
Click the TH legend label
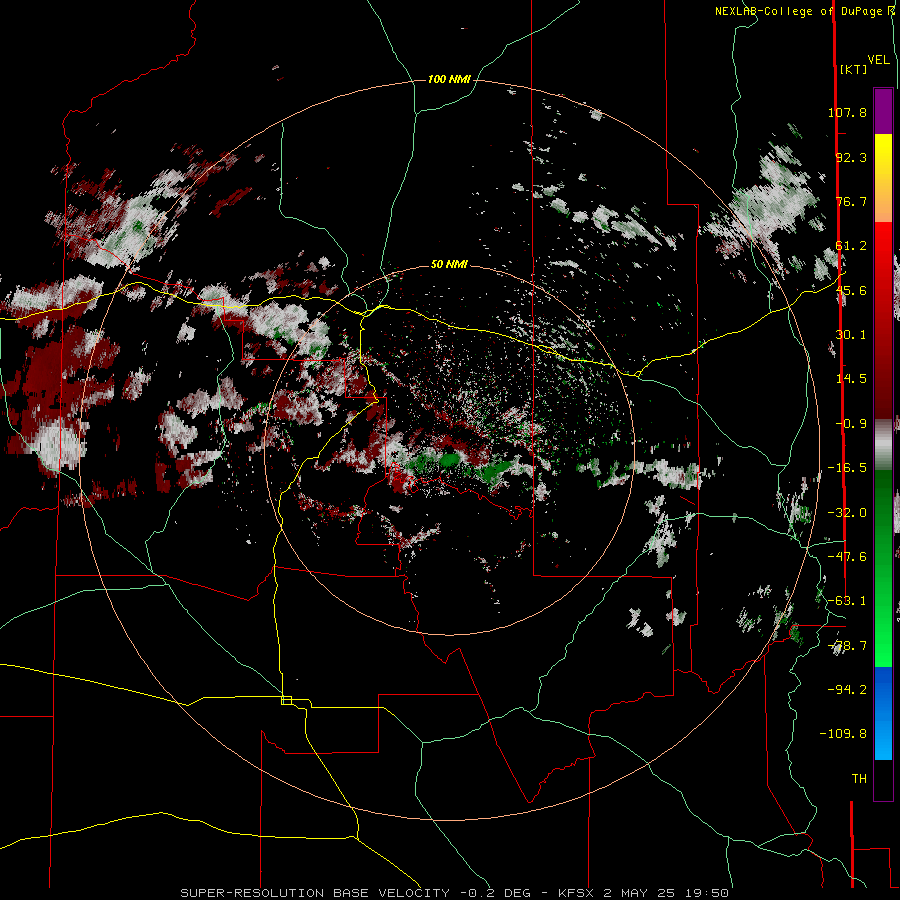(x=859, y=779)
